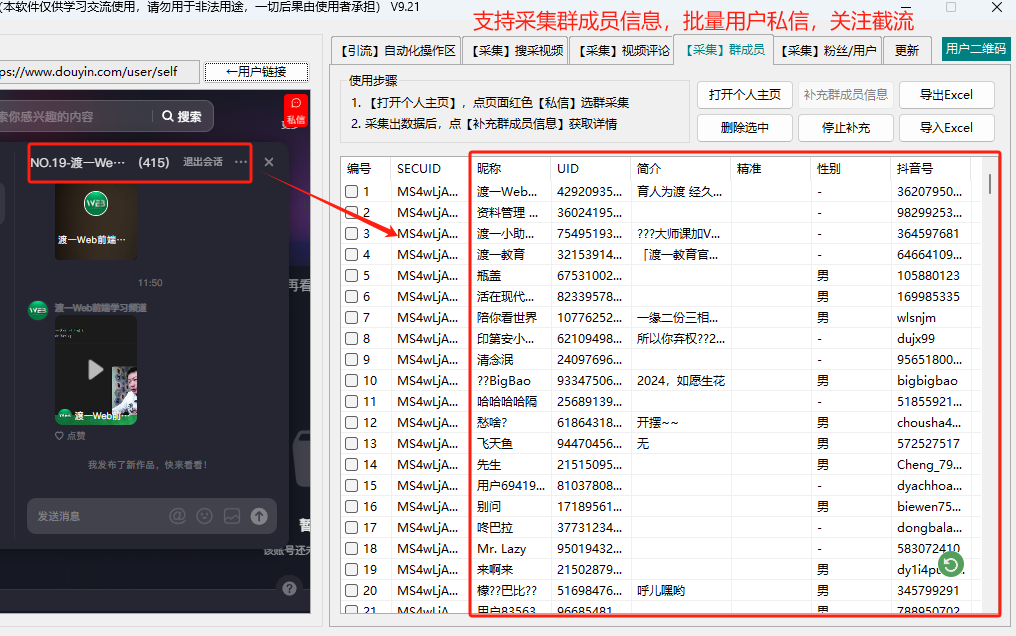This screenshot has width=1016, height=636.
Task: Click the douyin.com/user/self URL field
Action: [x=95, y=72]
